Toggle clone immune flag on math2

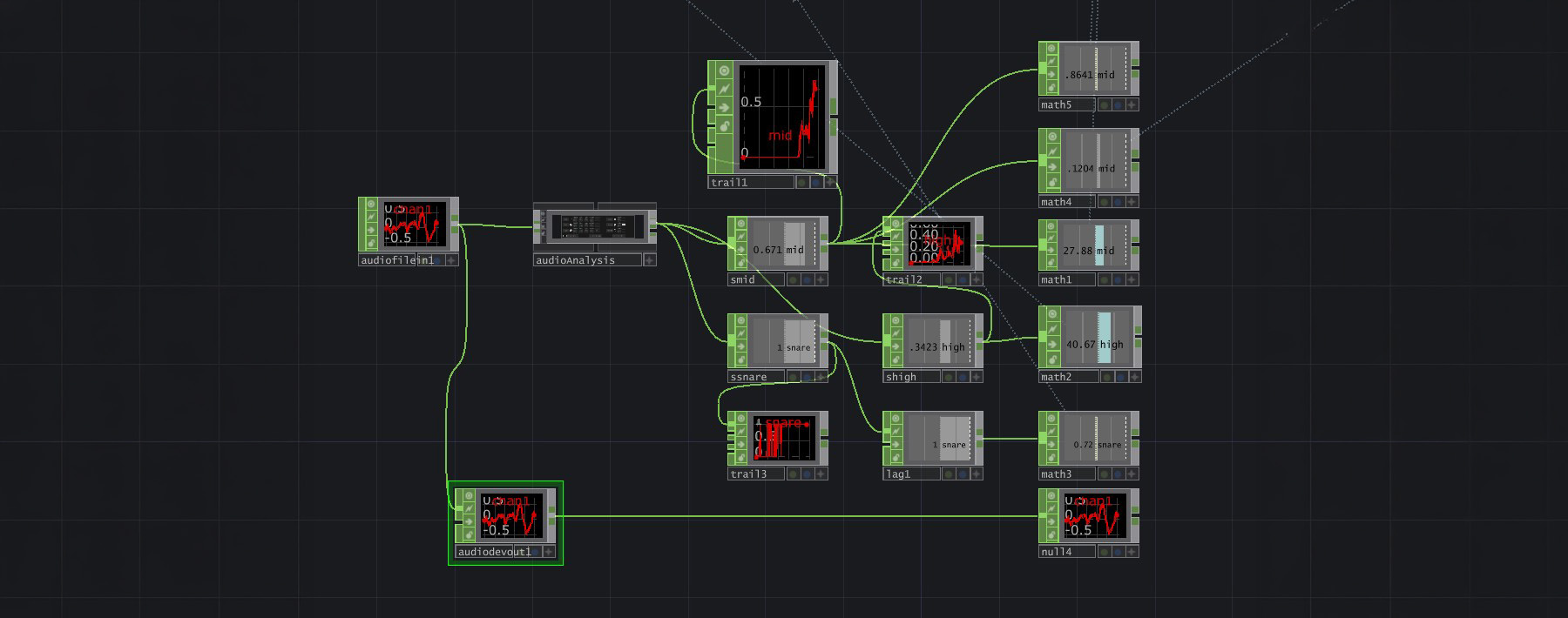1052,329
